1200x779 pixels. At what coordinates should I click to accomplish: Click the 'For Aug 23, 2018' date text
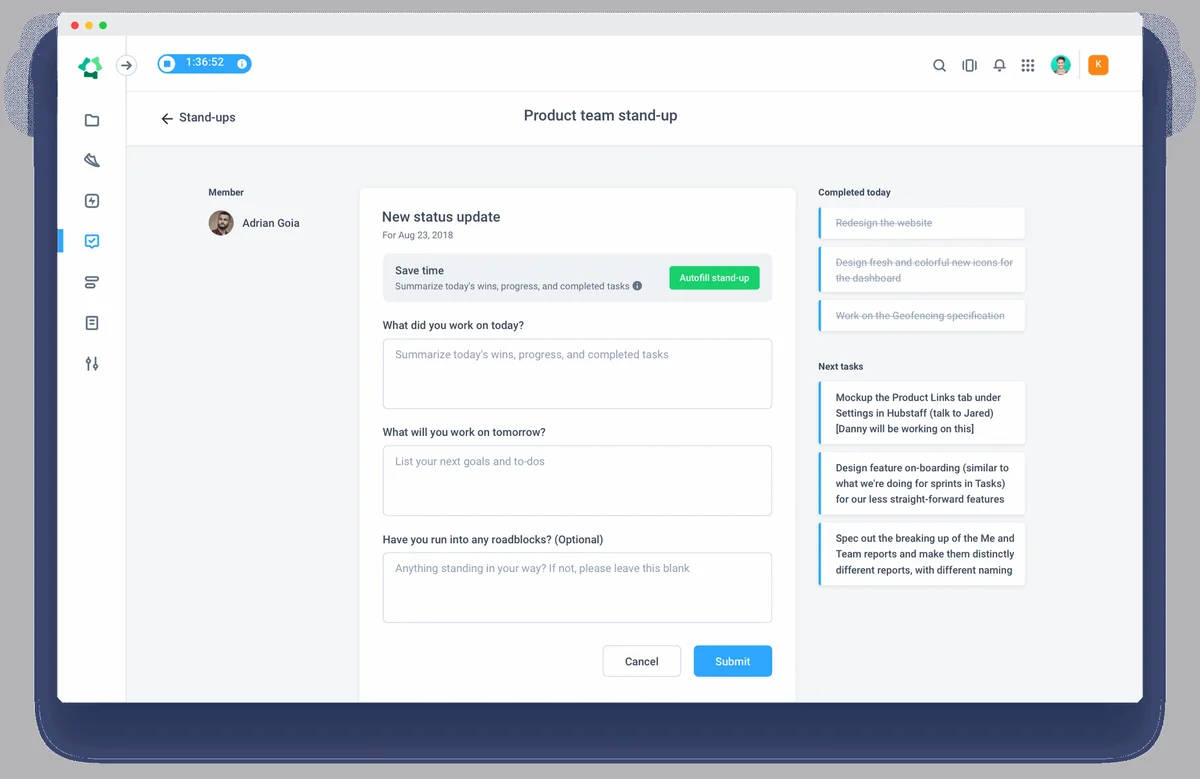[x=417, y=236]
